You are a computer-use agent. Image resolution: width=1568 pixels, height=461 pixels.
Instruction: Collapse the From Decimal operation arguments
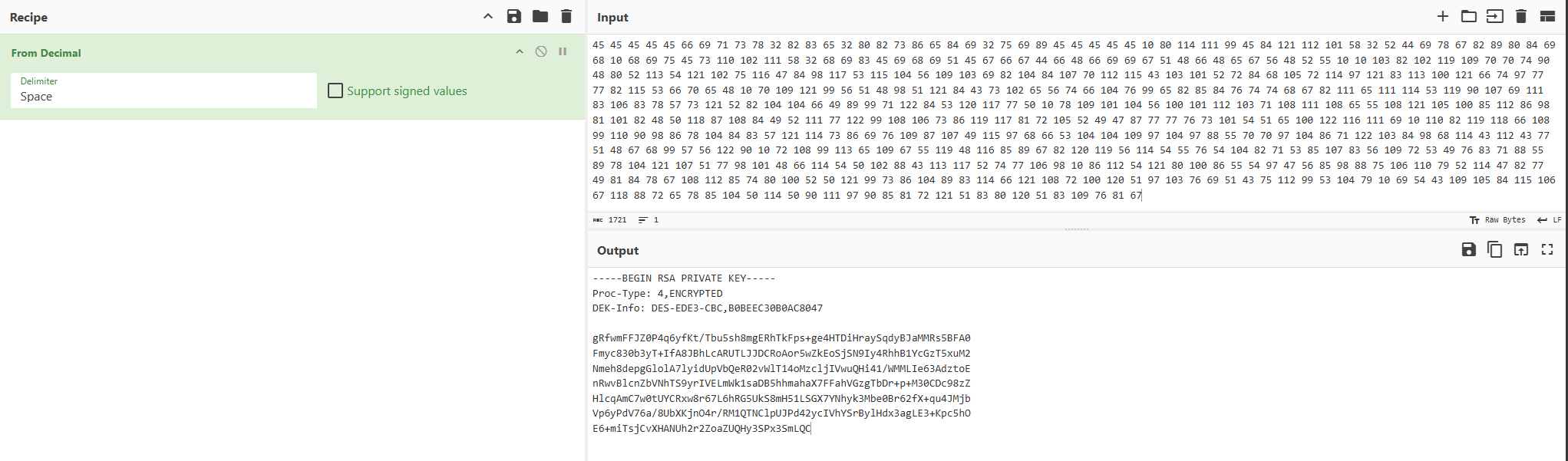coord(520,52)
